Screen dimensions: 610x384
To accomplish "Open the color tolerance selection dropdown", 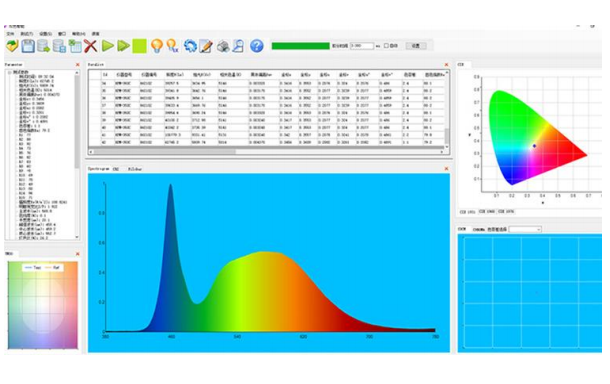I will pos(525,230).
